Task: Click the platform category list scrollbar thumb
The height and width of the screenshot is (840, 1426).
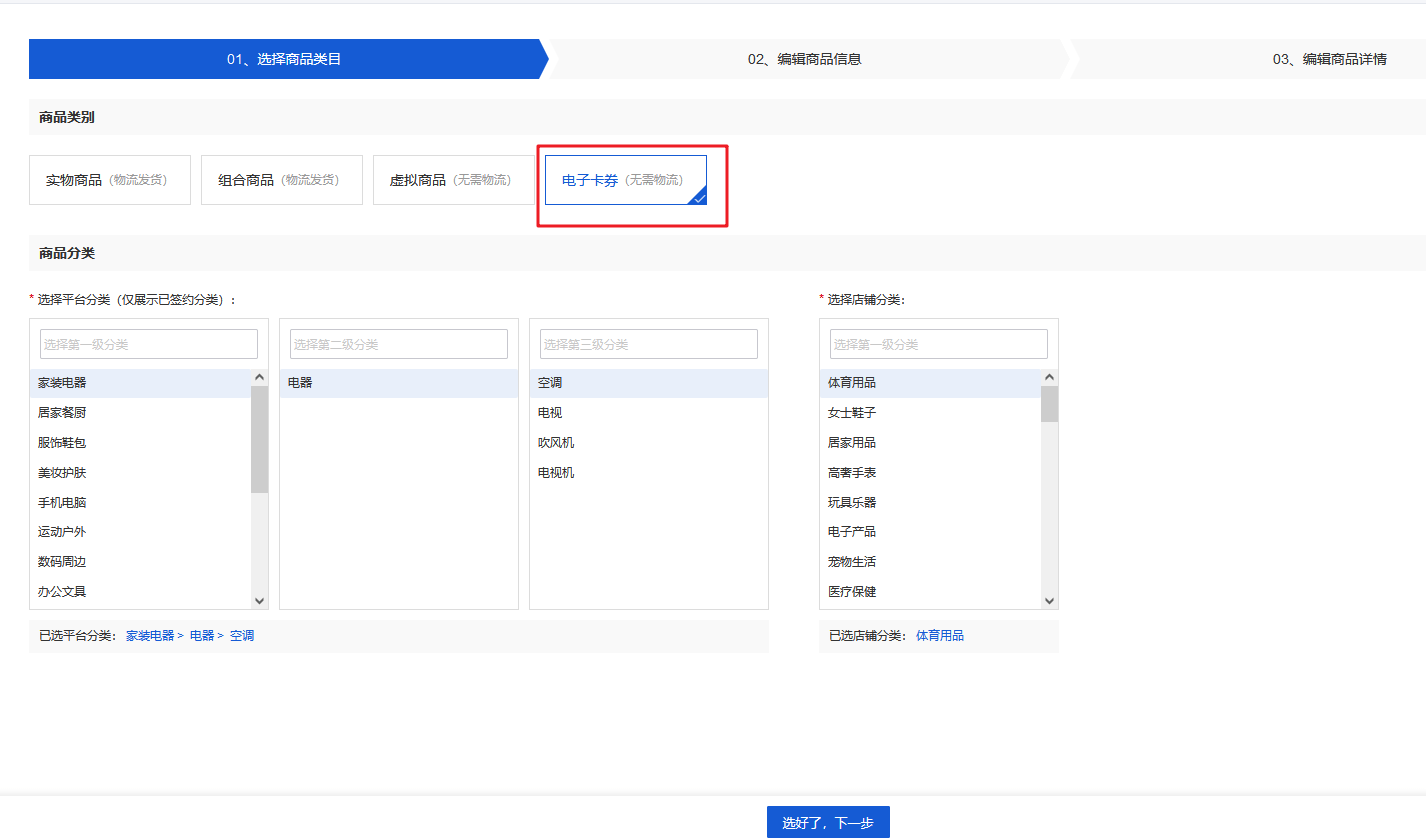Action: (x=260, y=439)
